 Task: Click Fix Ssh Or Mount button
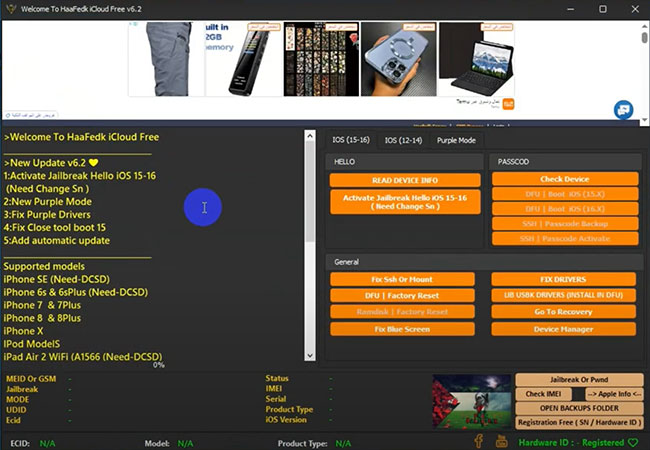pyautogui.click(x=402, y=279)
